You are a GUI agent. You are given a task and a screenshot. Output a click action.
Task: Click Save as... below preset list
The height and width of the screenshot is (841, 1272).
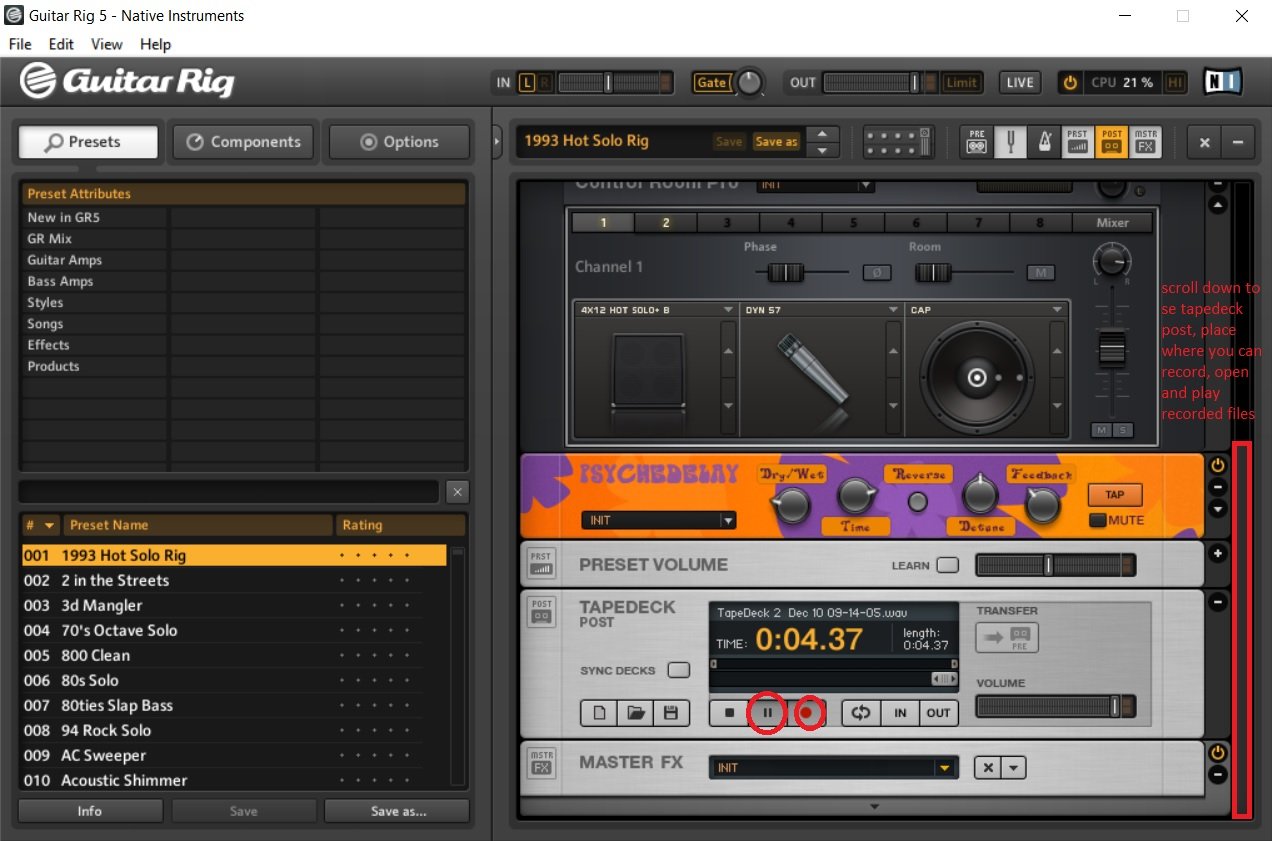[x=398, y=811]
